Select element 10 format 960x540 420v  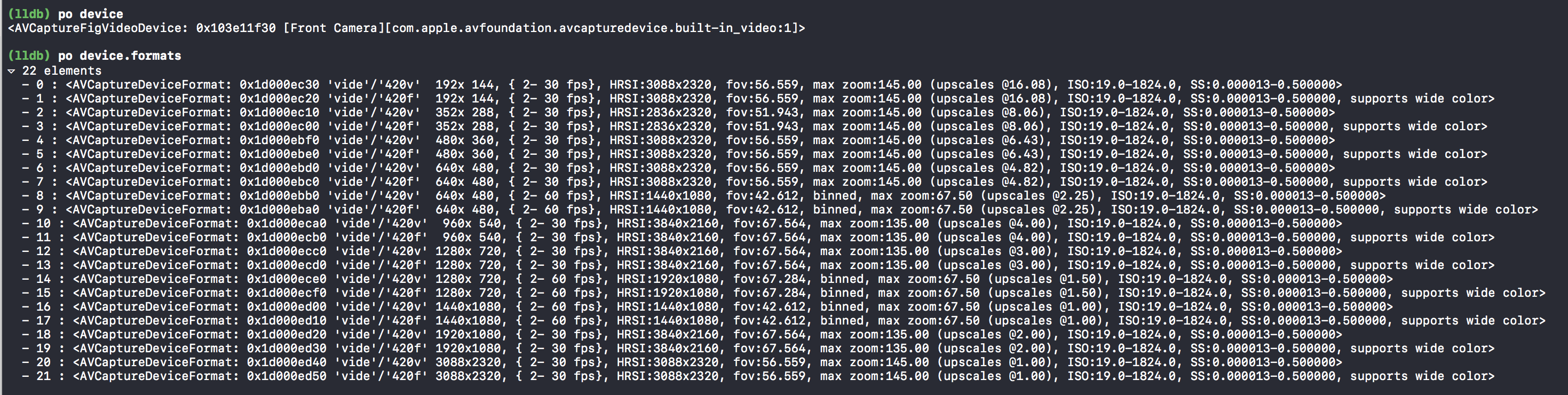click(682, 223)
